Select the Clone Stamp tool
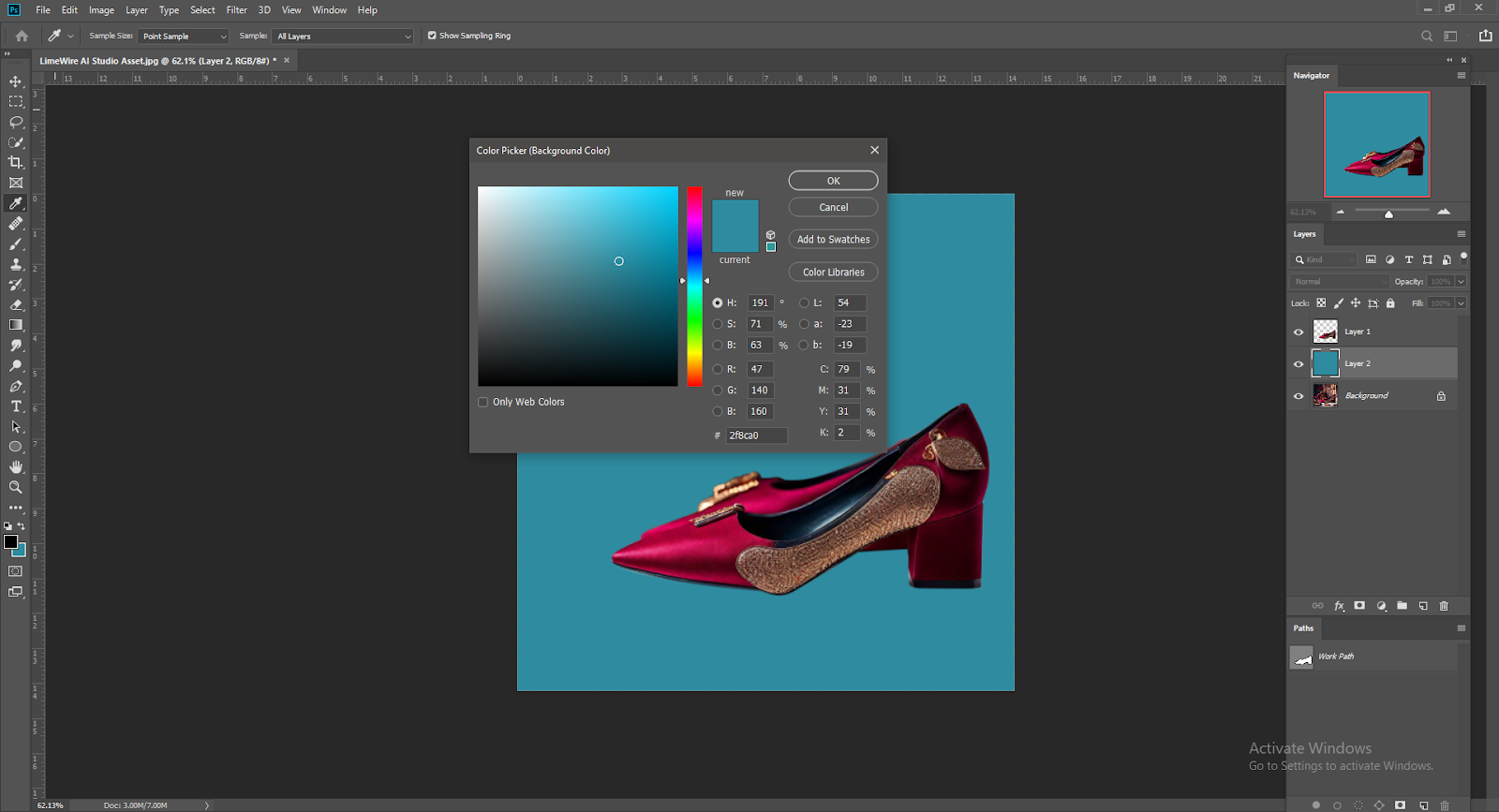Viewport: 1499px width, 812px height. pos(16,264)
